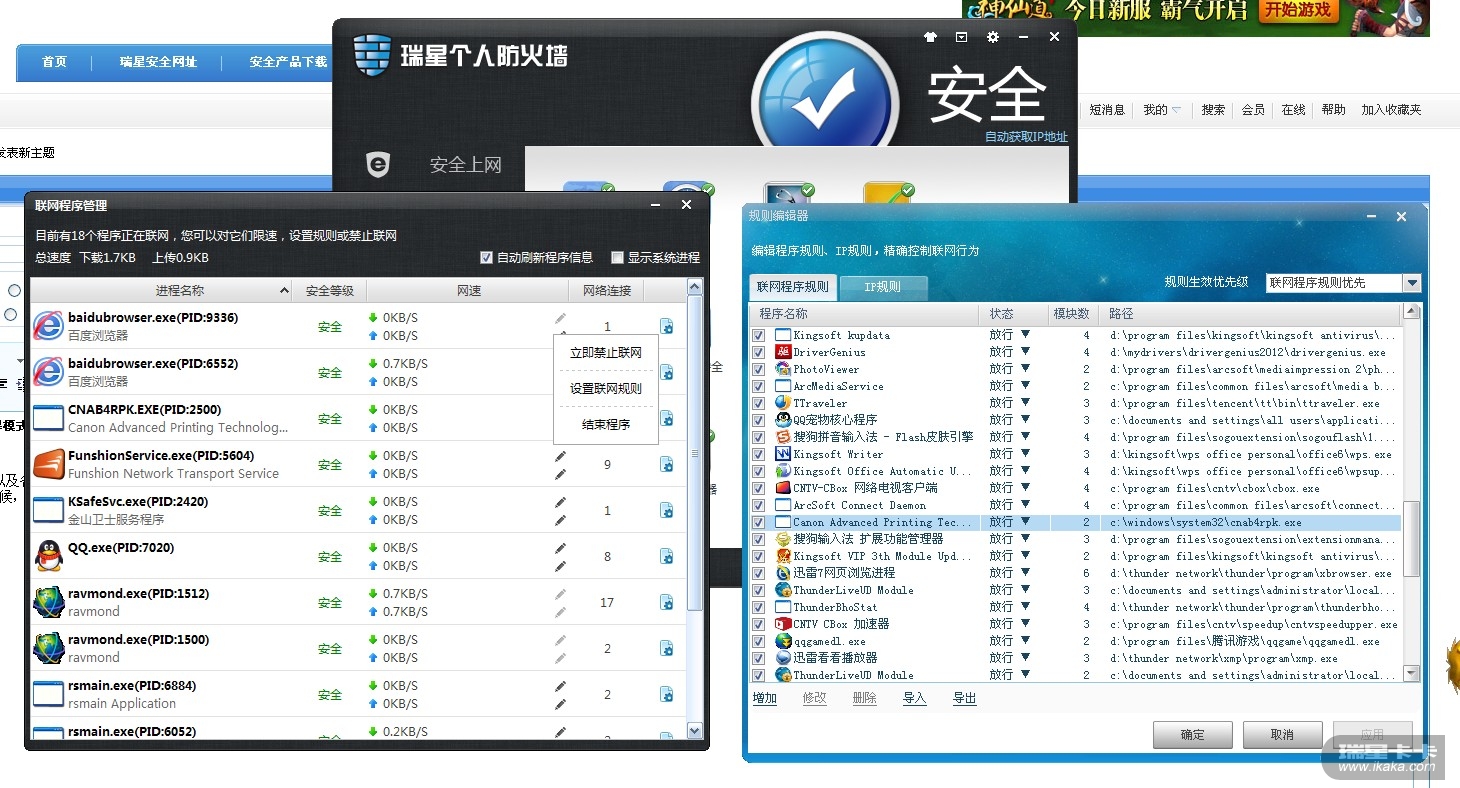Click the rule icon for QQ.exe row

coord(666,556)
